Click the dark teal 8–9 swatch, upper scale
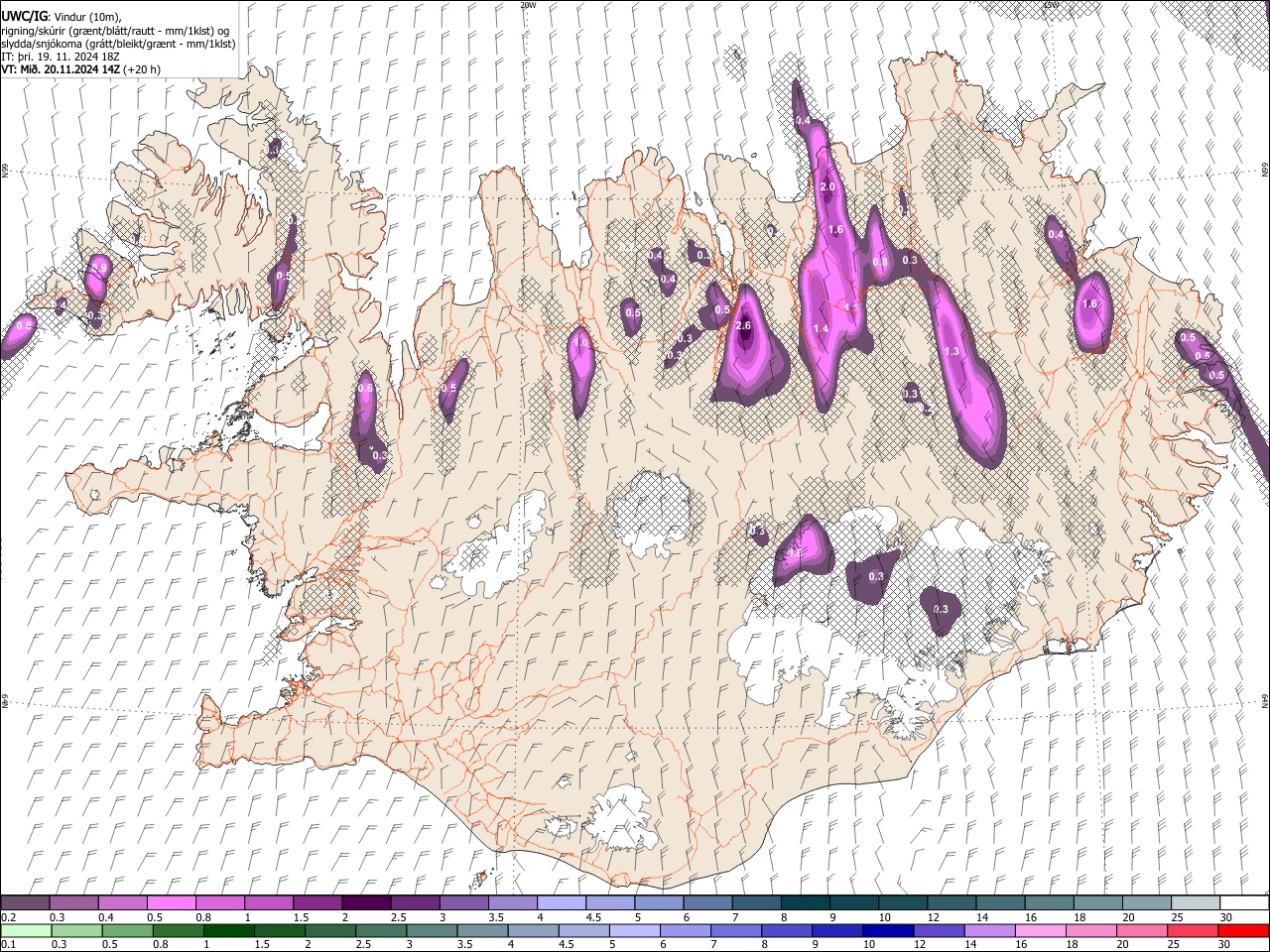 click(x=806, y=903)
